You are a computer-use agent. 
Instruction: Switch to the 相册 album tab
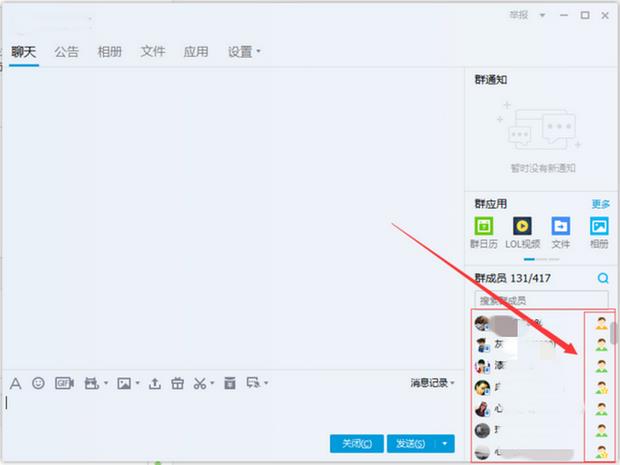(x=110, y=51)
